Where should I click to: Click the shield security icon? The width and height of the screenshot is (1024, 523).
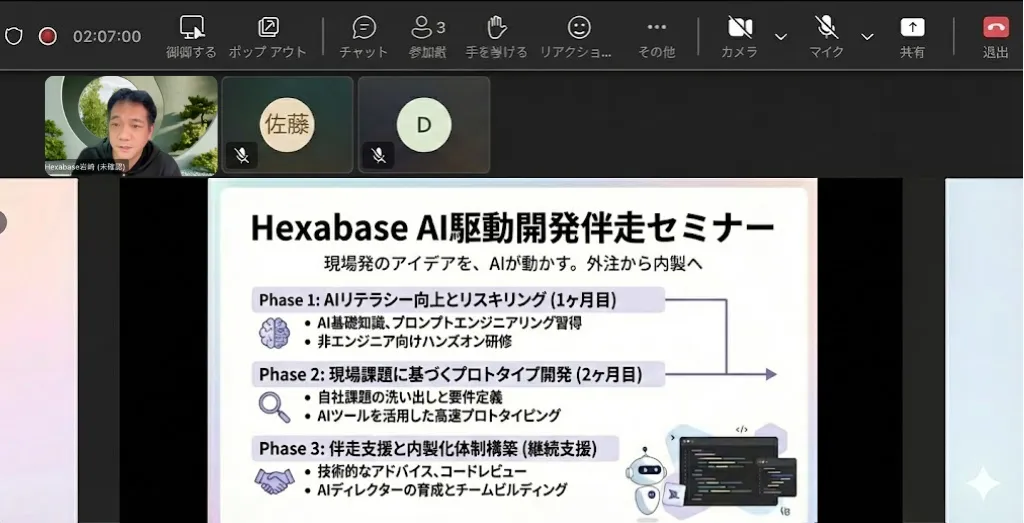click(x=14, y=36)
